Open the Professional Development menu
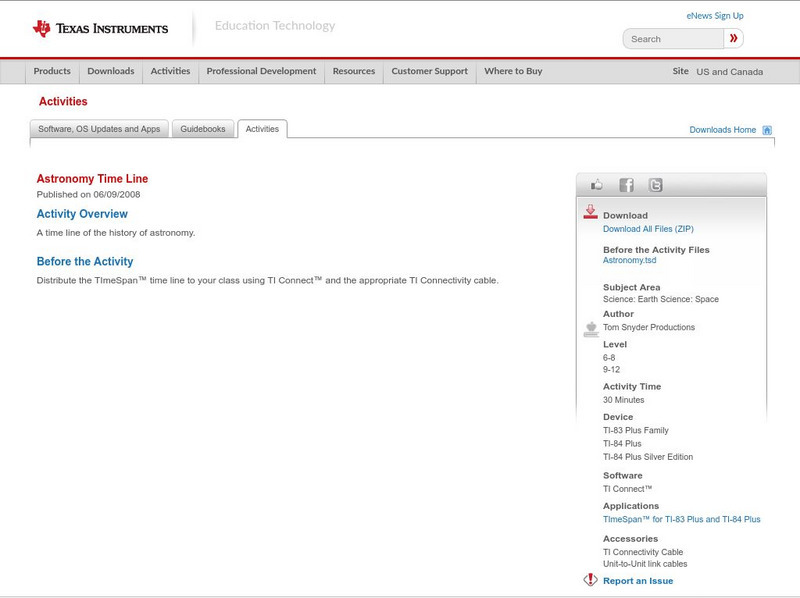 coord(261,72)
